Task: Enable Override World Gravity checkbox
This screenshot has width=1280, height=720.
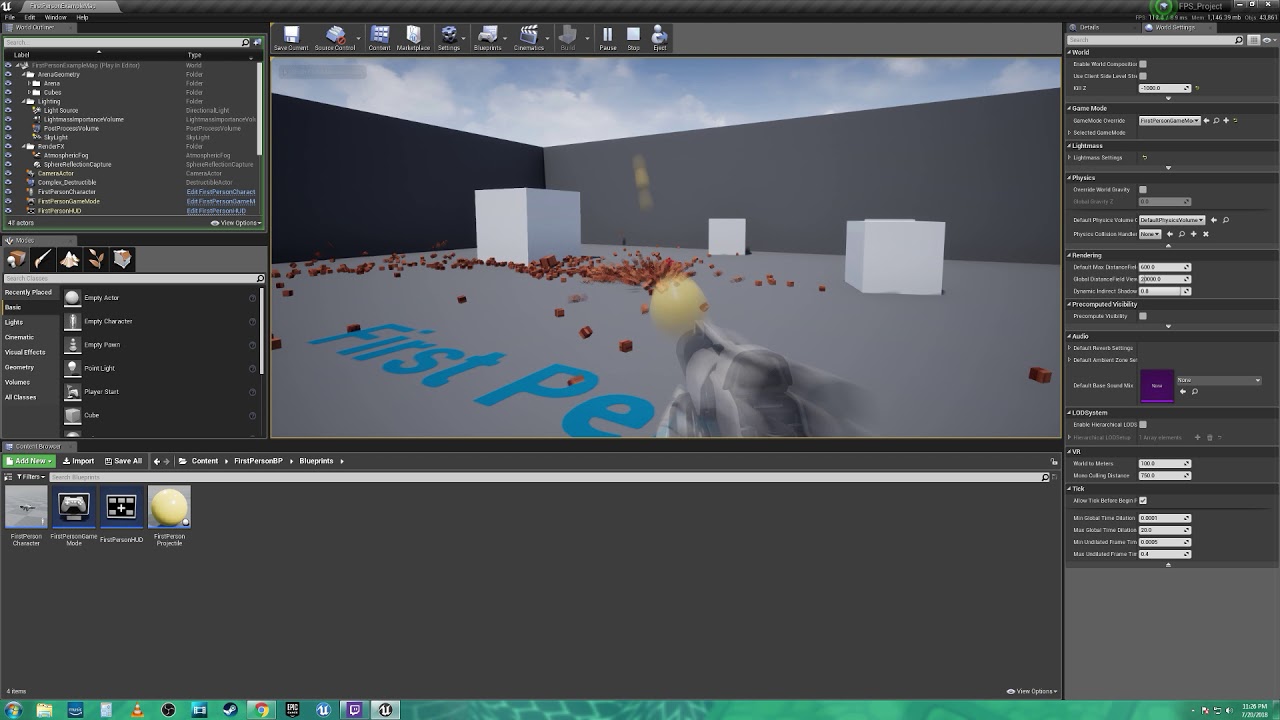Action: point(1143,190)
